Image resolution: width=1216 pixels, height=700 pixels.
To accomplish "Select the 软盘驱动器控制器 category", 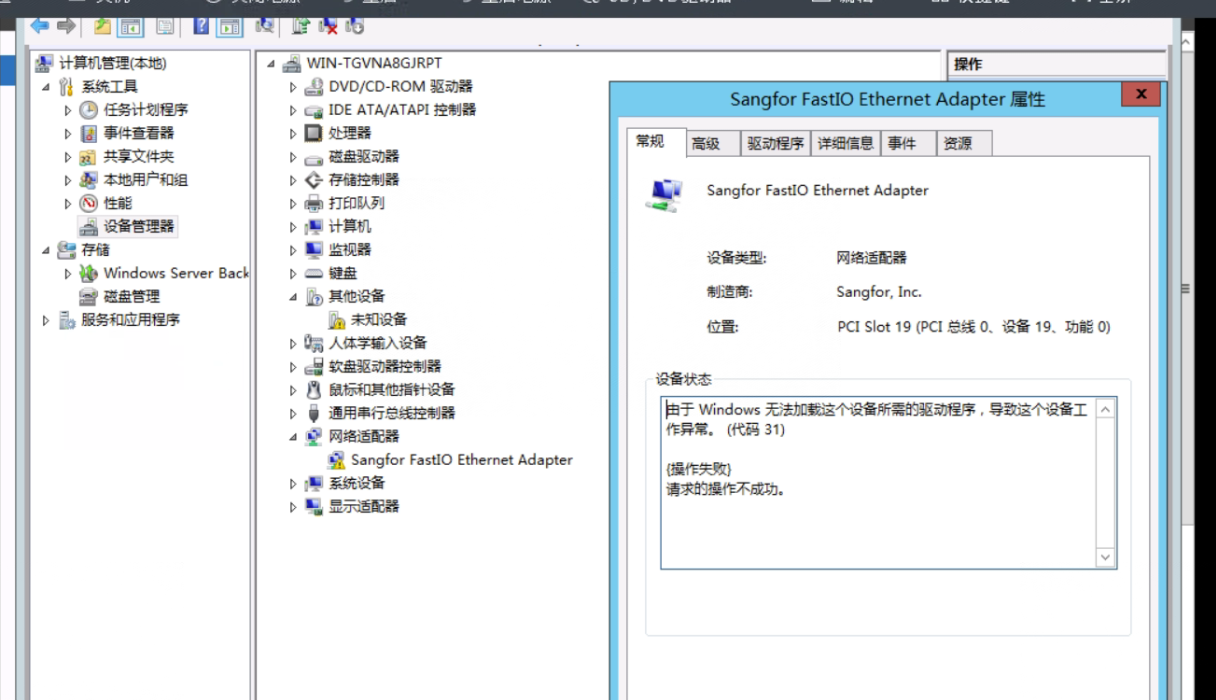I will 385,367.
